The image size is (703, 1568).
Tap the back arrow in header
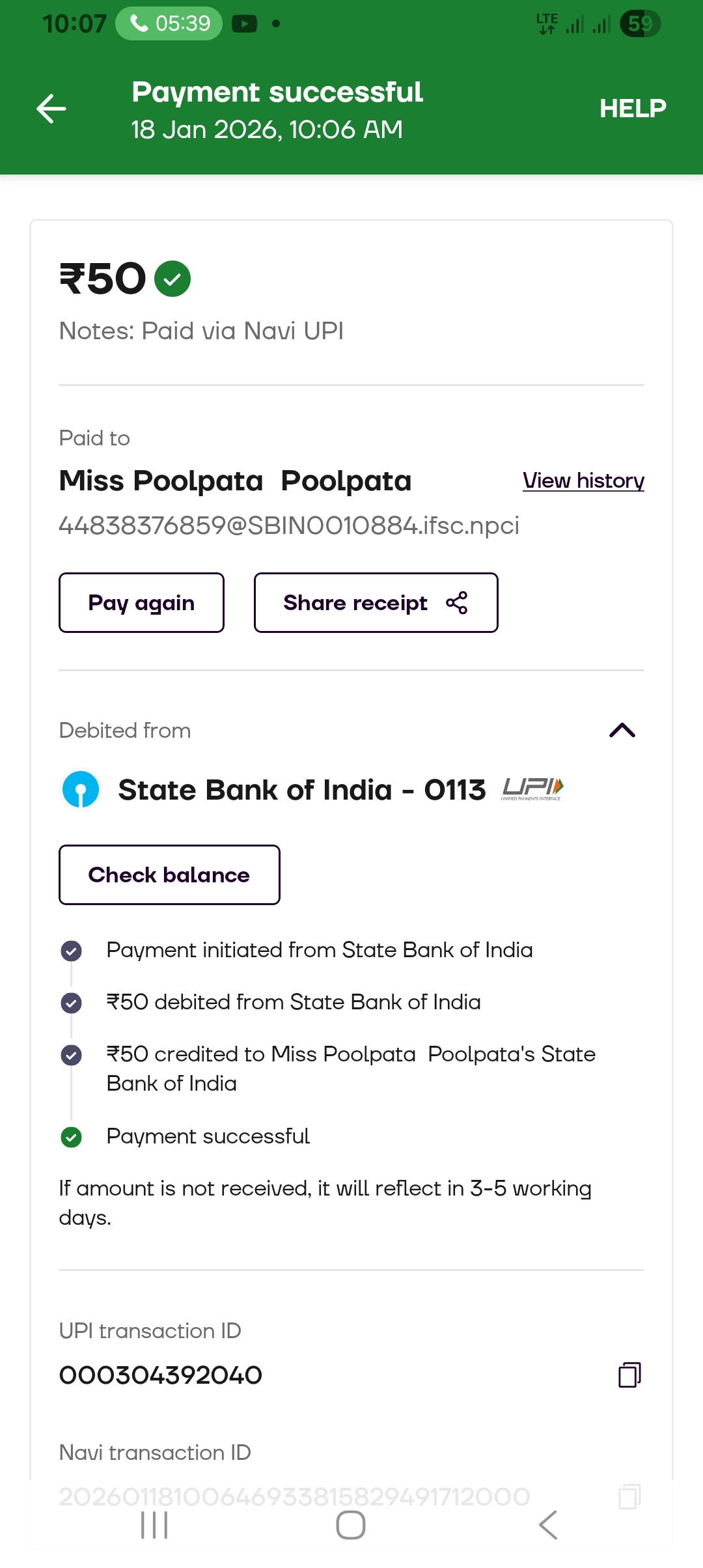coord(51,108)
